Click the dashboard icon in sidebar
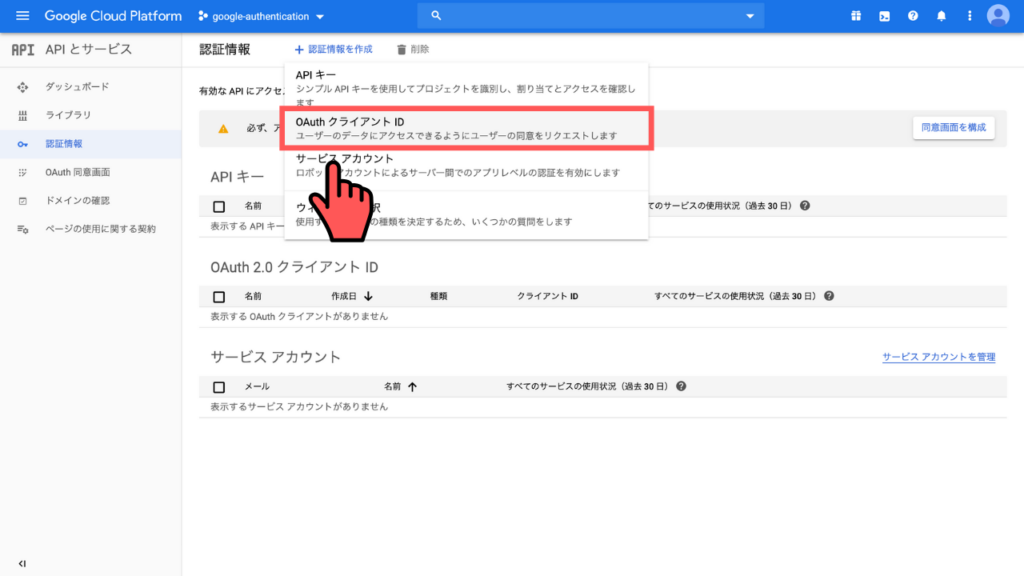Image resolution: width=1024 pixels, height=576 pixels. pos(23,87)
